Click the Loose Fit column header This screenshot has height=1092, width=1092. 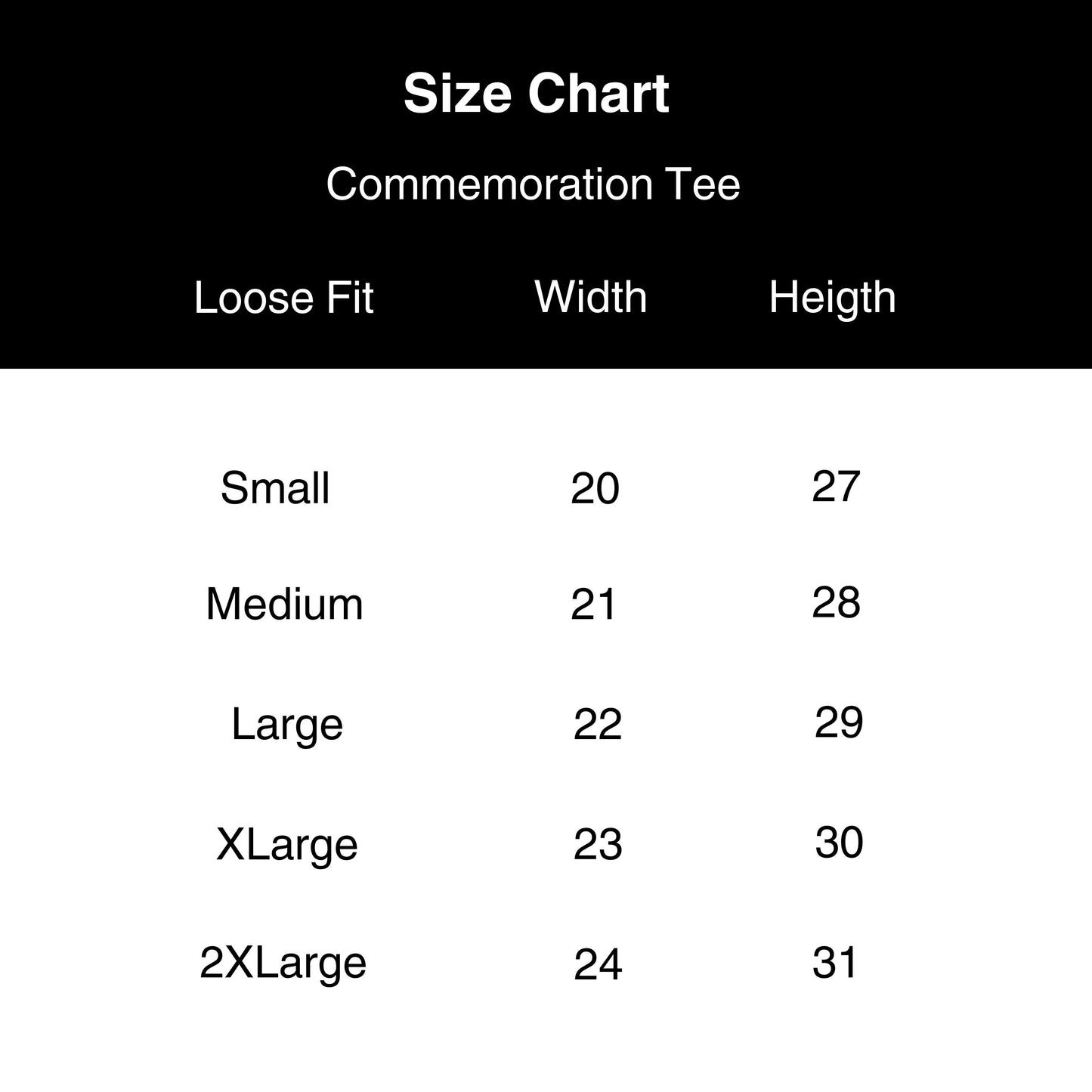point(283,298)
